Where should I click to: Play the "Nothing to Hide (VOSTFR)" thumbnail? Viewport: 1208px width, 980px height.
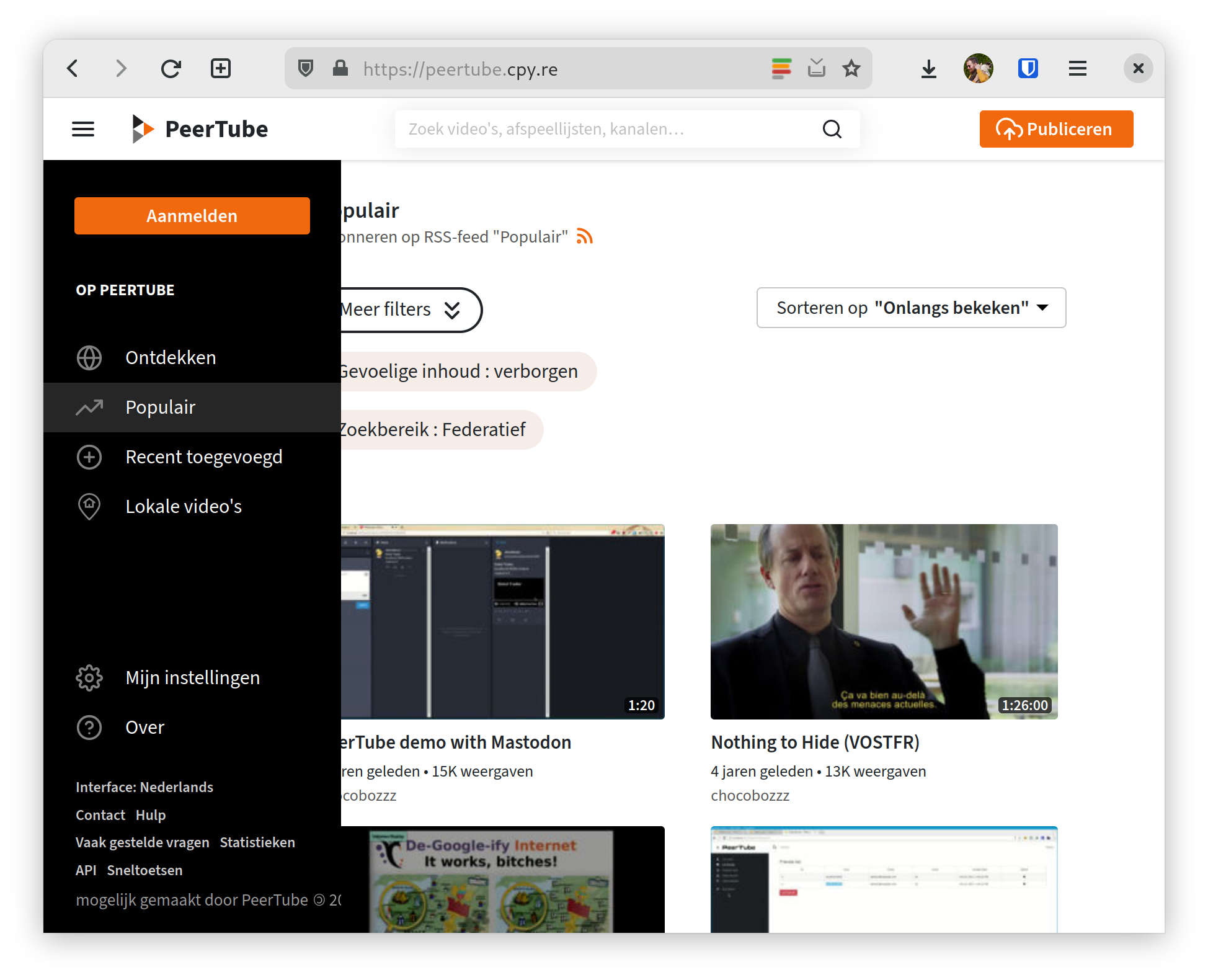tap(884, 621)
